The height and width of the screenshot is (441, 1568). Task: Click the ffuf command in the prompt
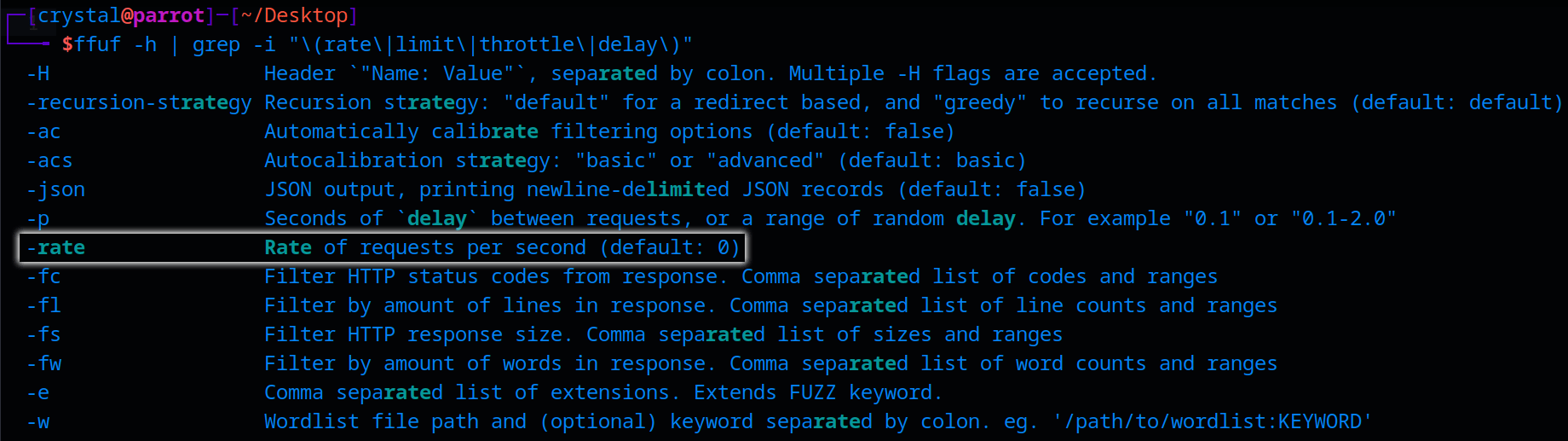(x=97, y=44)
